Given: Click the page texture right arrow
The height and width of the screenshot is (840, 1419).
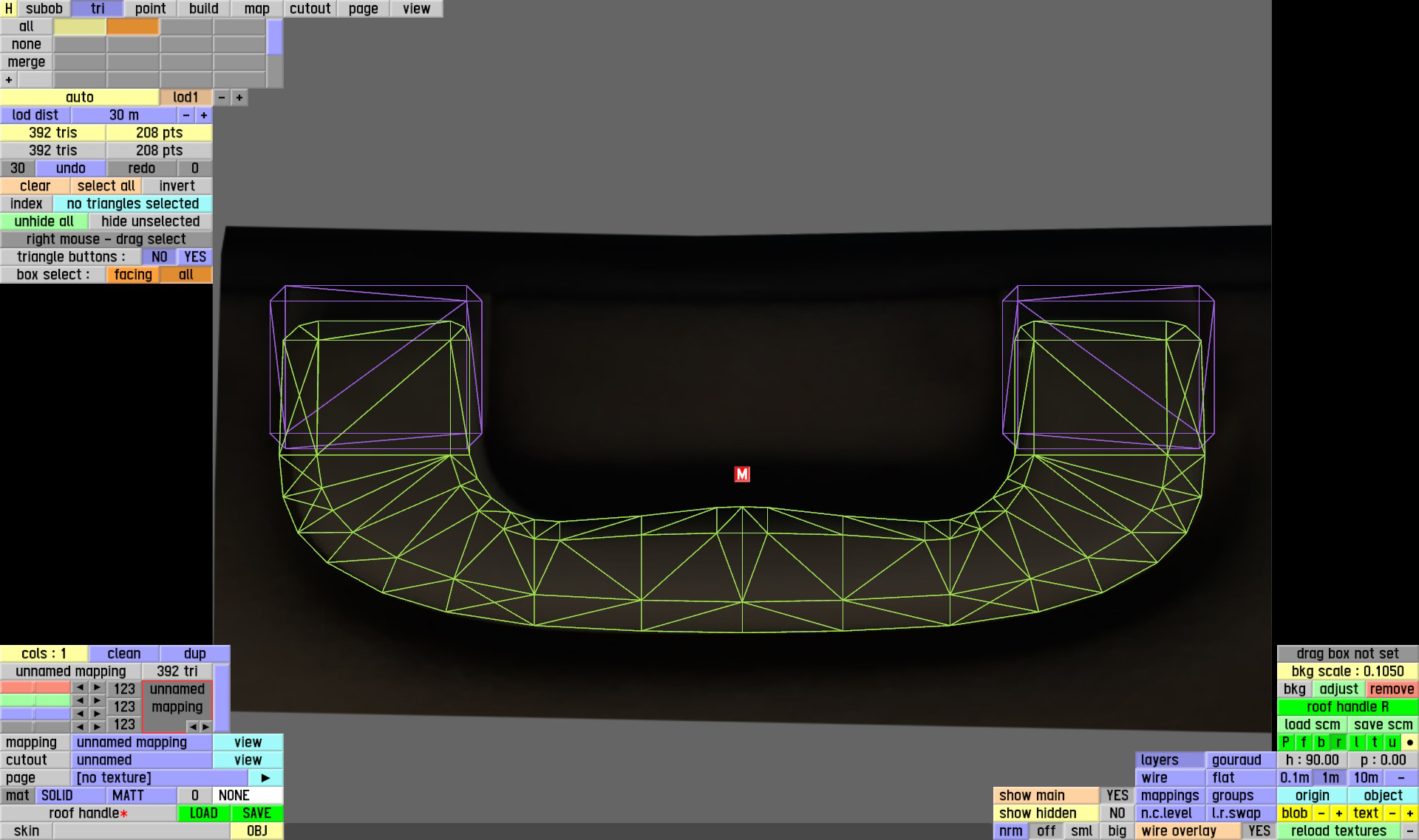Looking at the screenshot, I should point(265,778).
